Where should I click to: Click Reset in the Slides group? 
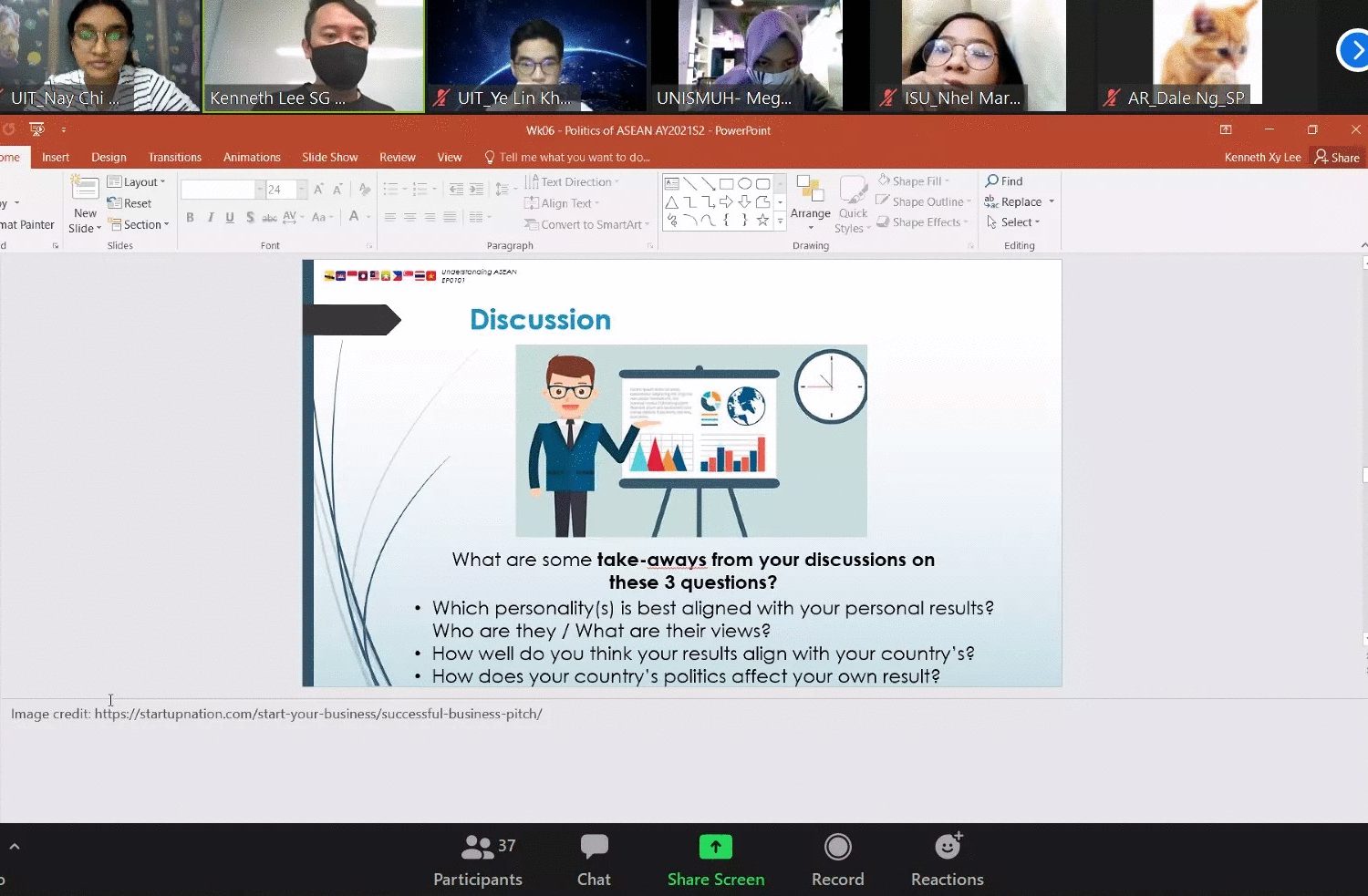click(130, 203)
